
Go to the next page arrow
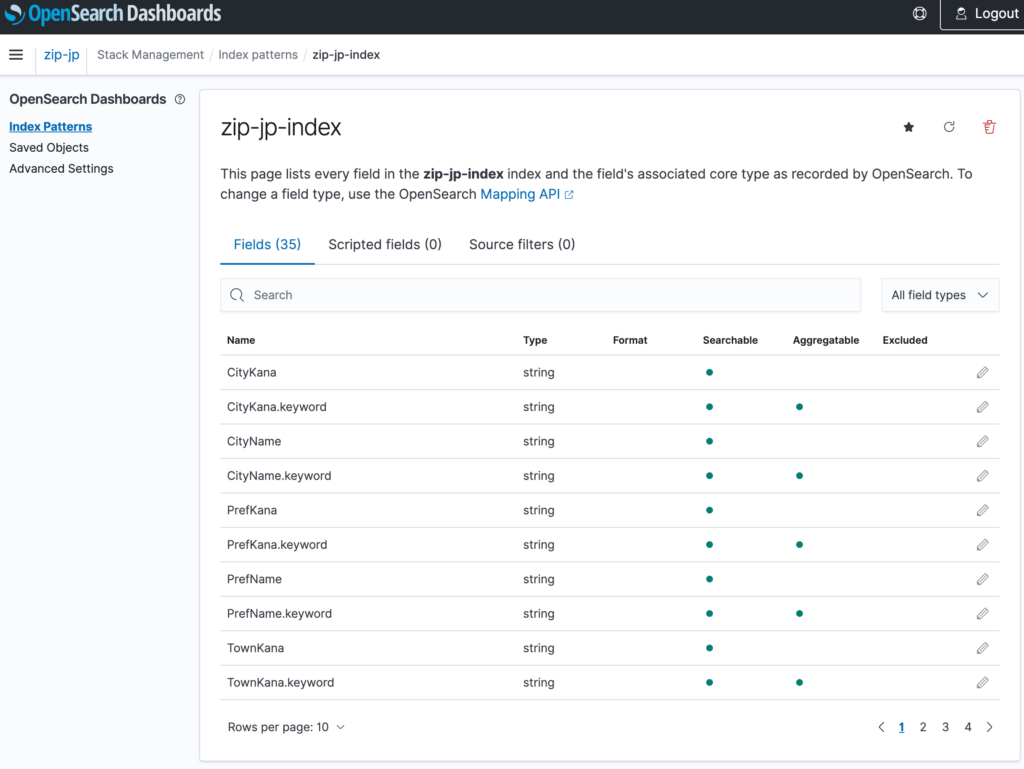(989, 727)
